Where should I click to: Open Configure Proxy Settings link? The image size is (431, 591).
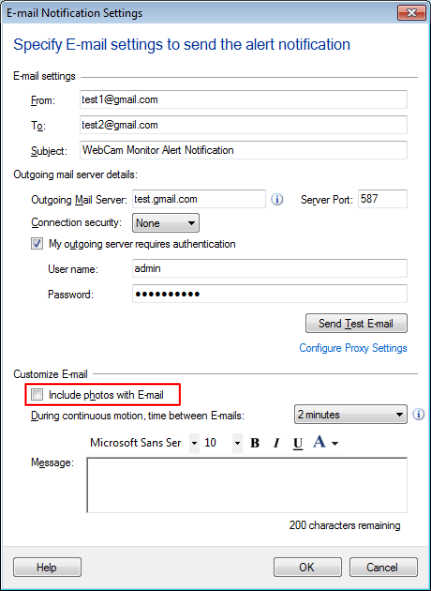tap(353, 348)
